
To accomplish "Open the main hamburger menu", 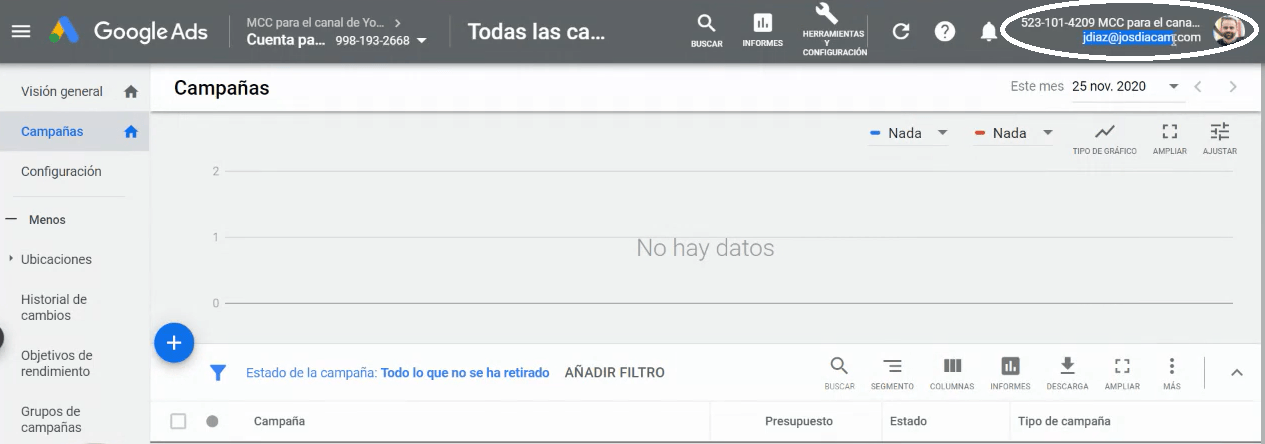I will pos(21,31).
